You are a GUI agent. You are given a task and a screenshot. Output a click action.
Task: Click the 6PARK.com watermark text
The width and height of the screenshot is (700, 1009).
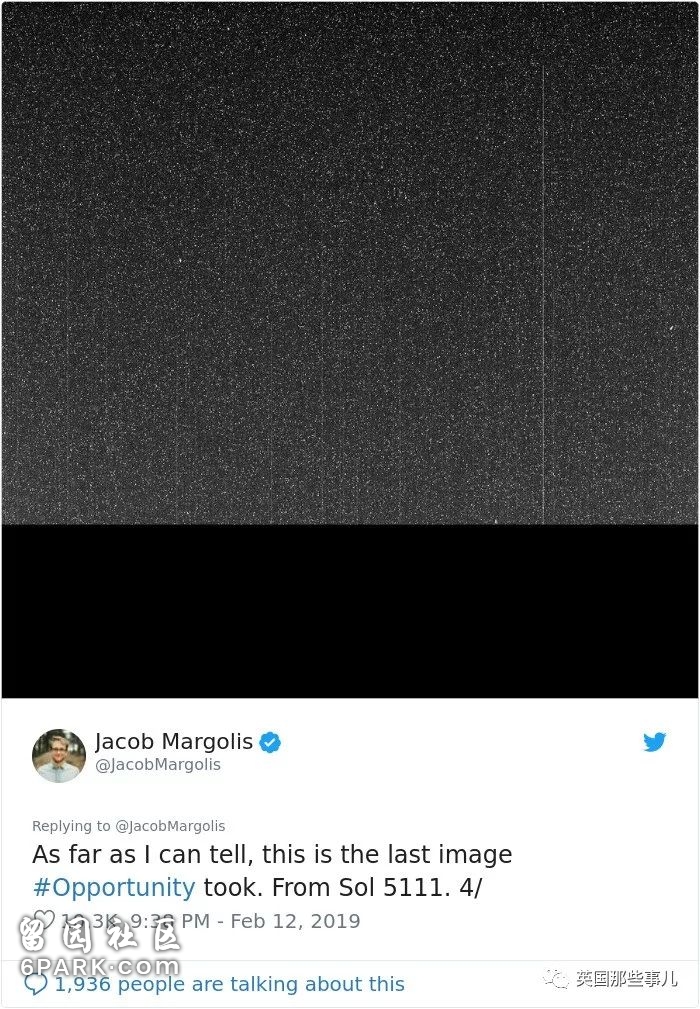click(100, 967)
